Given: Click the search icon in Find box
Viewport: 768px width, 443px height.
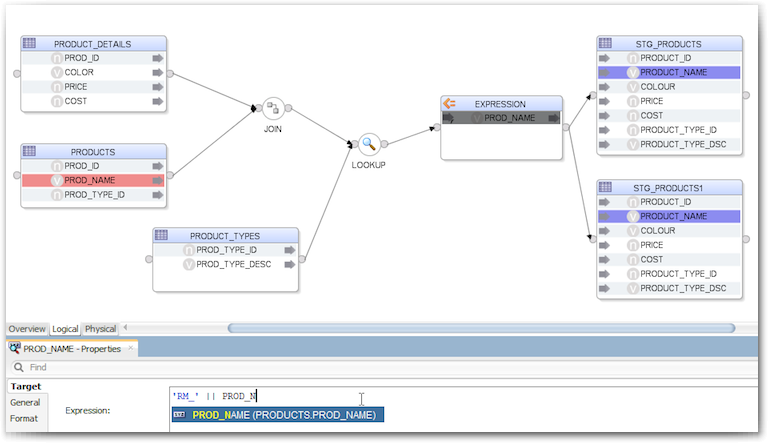Looking at the screenshot, I should point(19,367).
